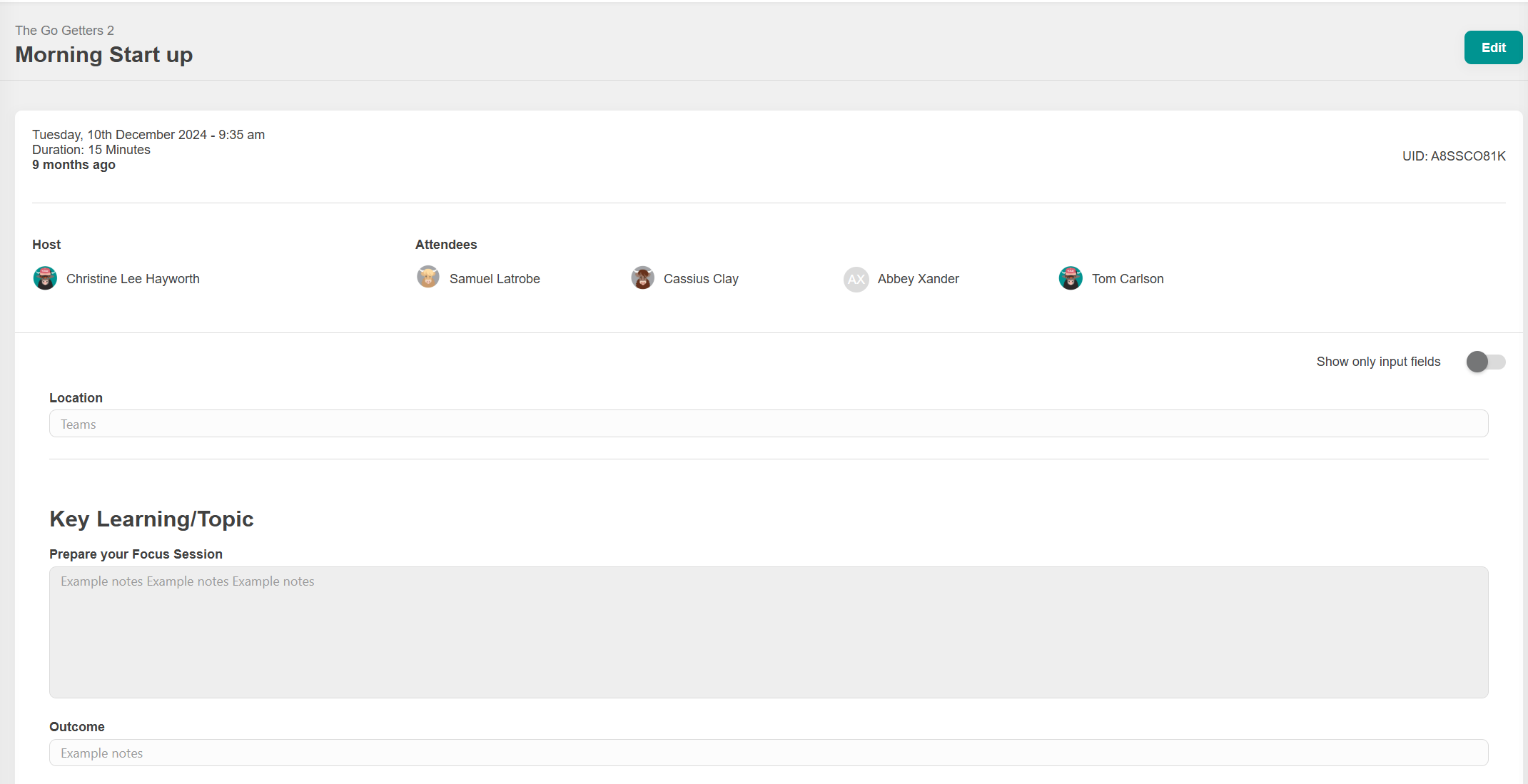Click Abbey Xander's AX initials avatar

pos(856,279)
